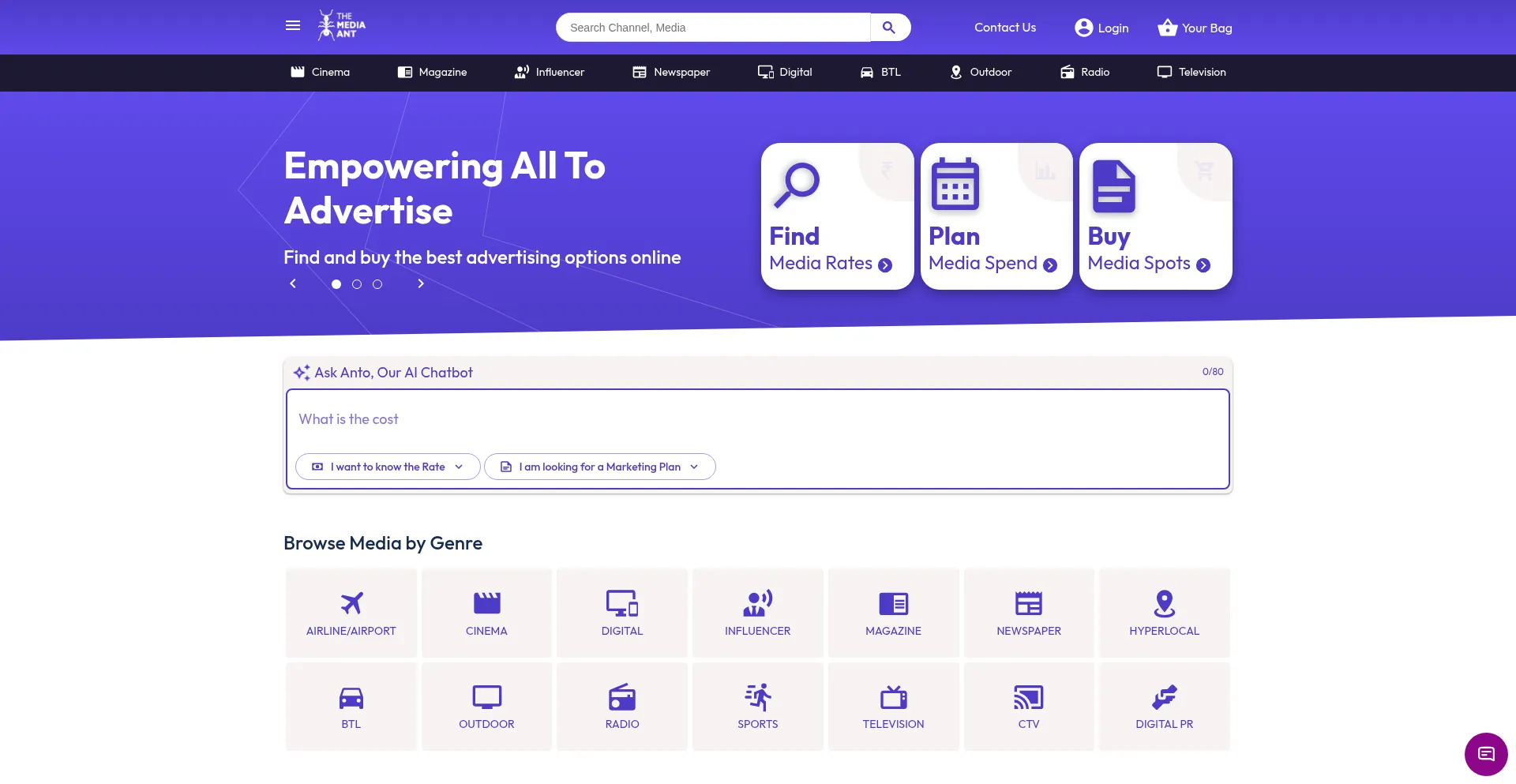Screen dimensions: 1516x784
Task: Select the Airline/Airport genre tile
Action: pos(351,613)
